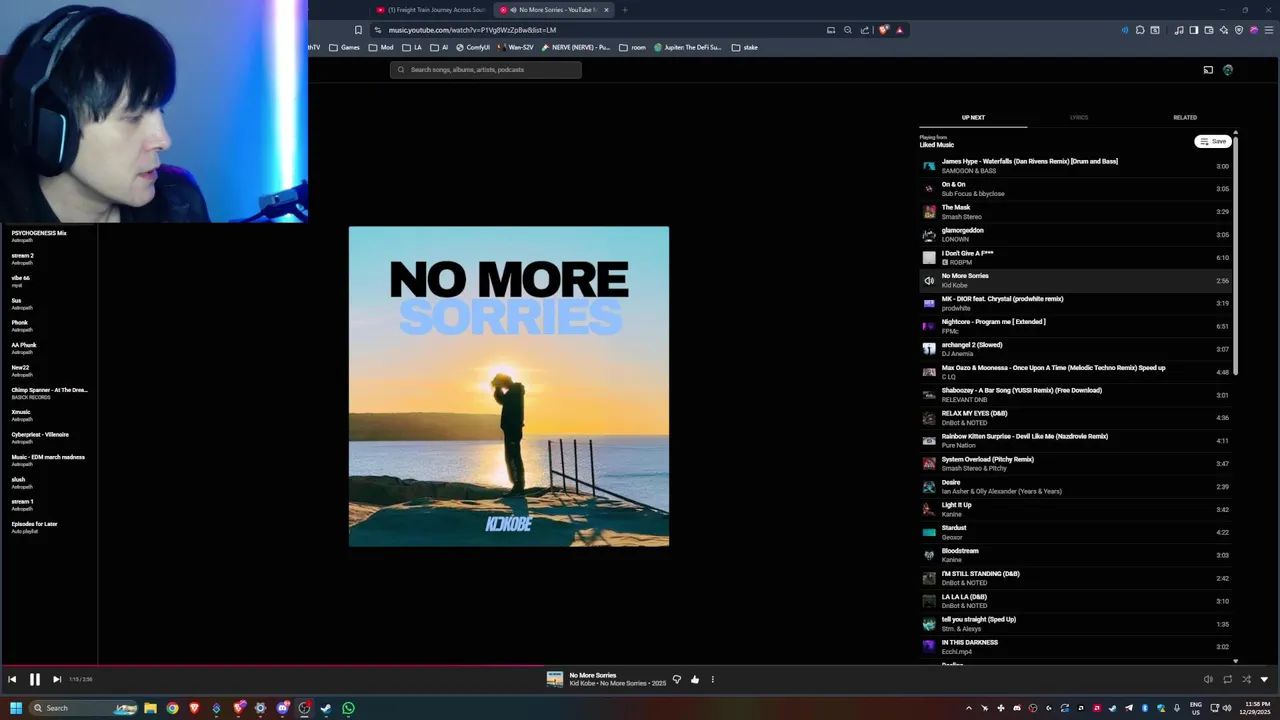The image size is (1280, 720).
Task: Toggle shuffle in player bar
Action: point(1246,680)
